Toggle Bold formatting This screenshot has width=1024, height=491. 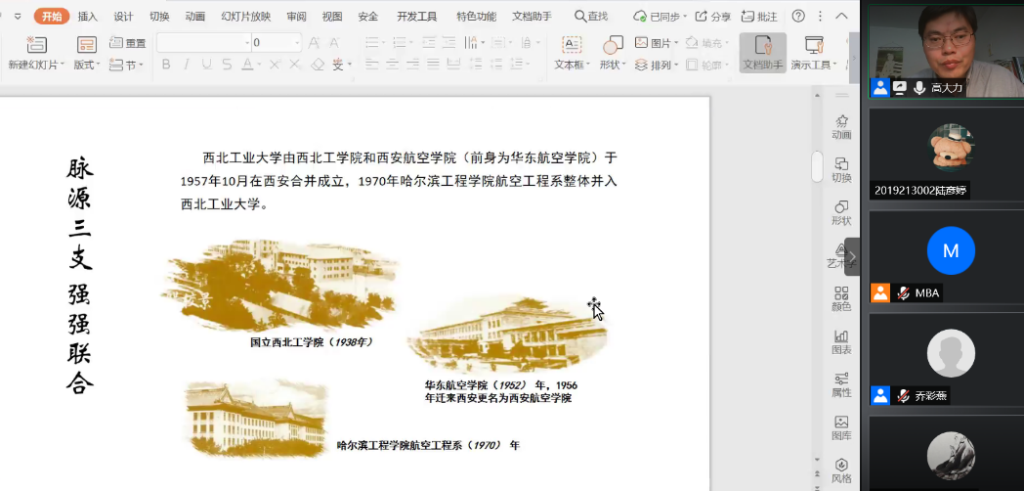pos(166,65)
